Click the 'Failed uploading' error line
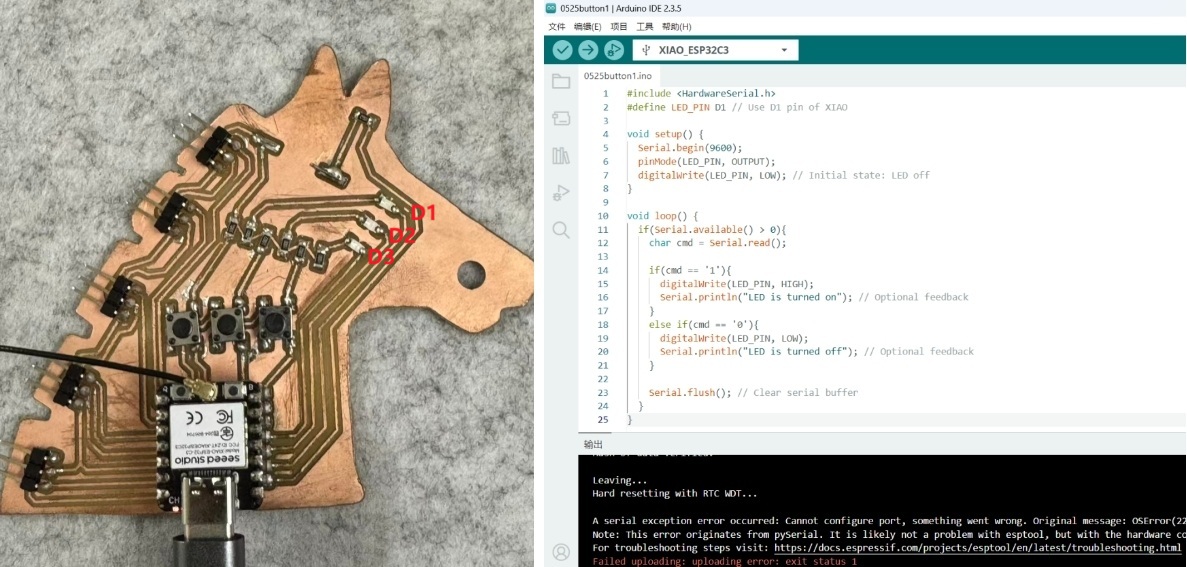Viewport: 1187px width, 567px height. coord(724,561)
